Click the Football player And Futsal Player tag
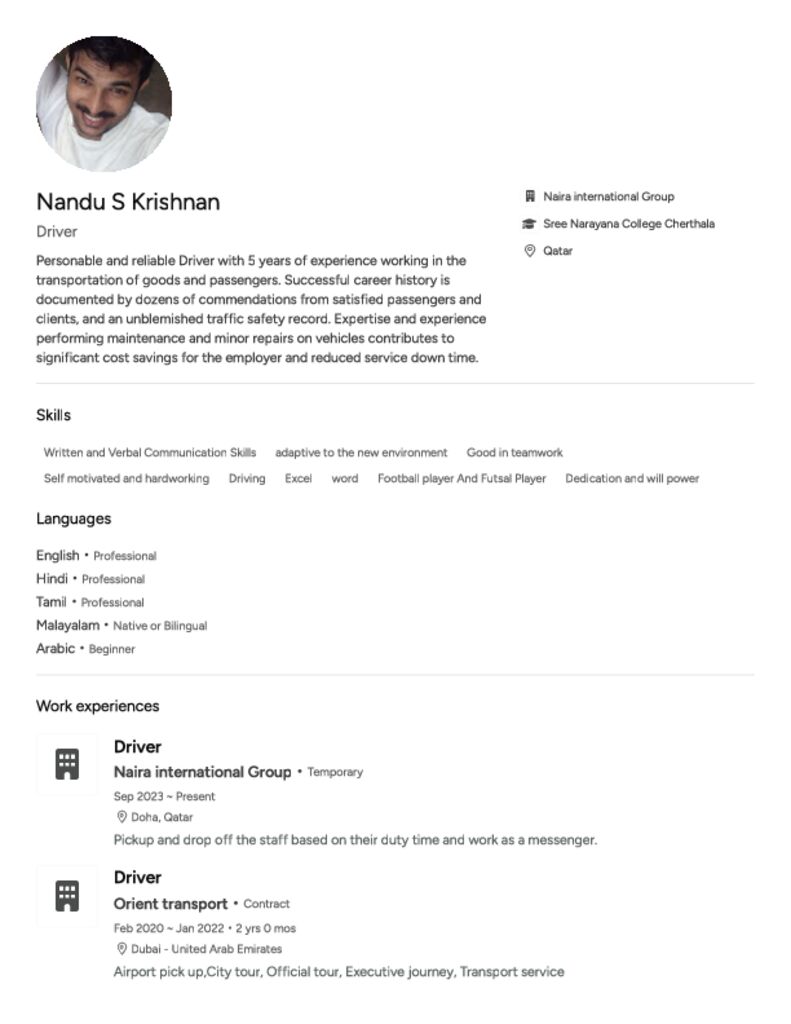Screen dimensions: 791x1024 tap(462, 479)
